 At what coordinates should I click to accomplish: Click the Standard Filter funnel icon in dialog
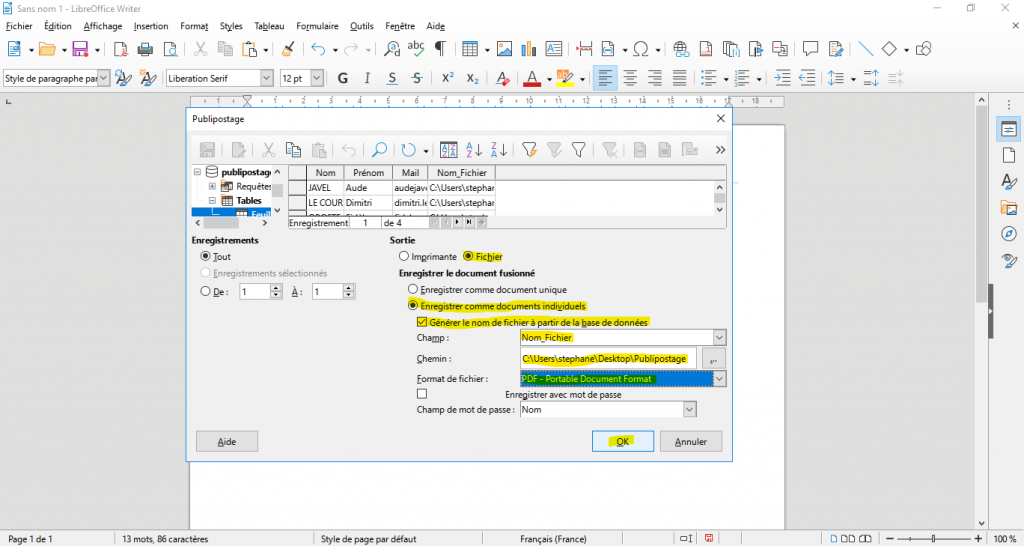click(x=578, y=150)
